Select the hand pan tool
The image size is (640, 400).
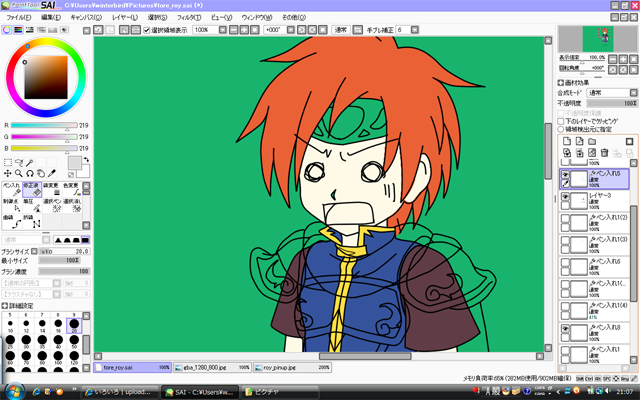pos(40,173)
